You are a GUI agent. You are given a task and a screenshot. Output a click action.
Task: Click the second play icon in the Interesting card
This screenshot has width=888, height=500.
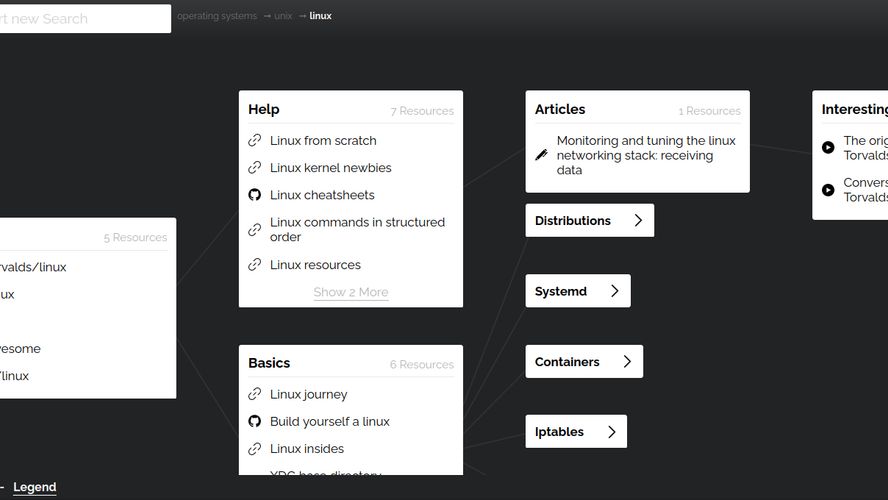pyautogui.click(x=828, y=190)
